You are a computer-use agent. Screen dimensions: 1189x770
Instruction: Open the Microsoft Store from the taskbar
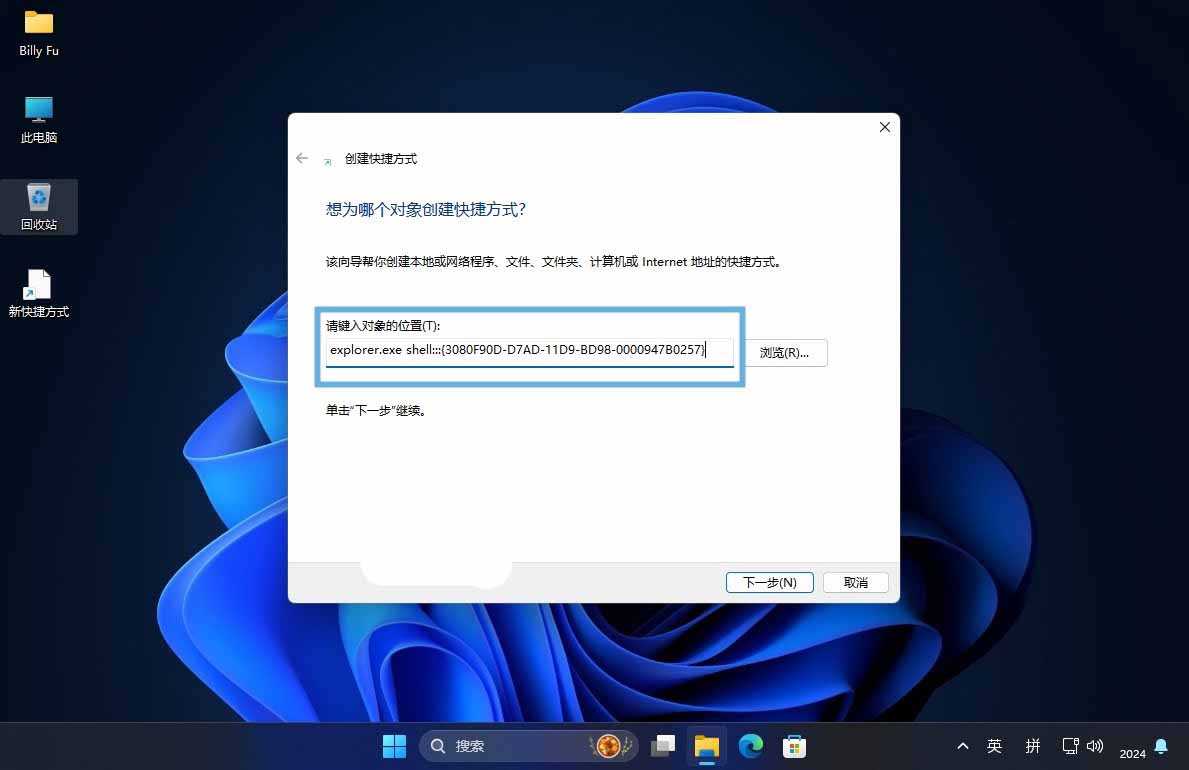point(793,746)
